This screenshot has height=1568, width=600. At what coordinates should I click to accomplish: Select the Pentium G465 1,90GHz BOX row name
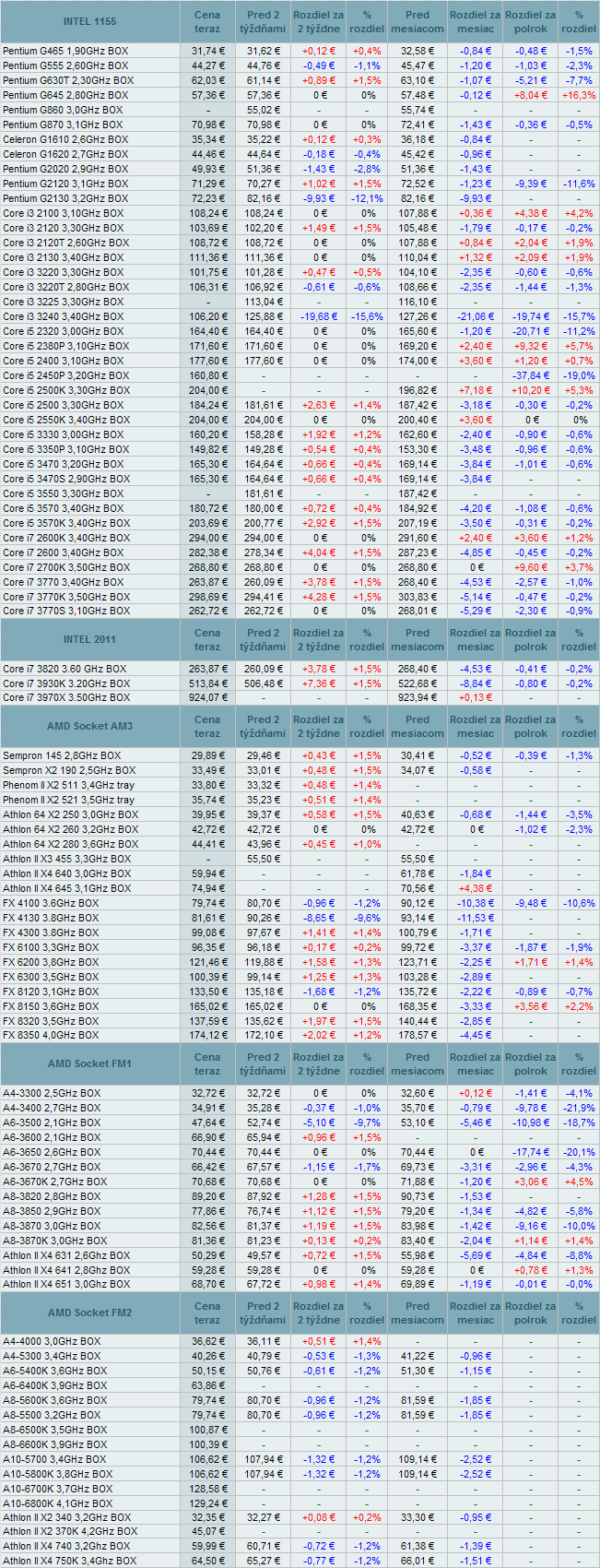65,51
